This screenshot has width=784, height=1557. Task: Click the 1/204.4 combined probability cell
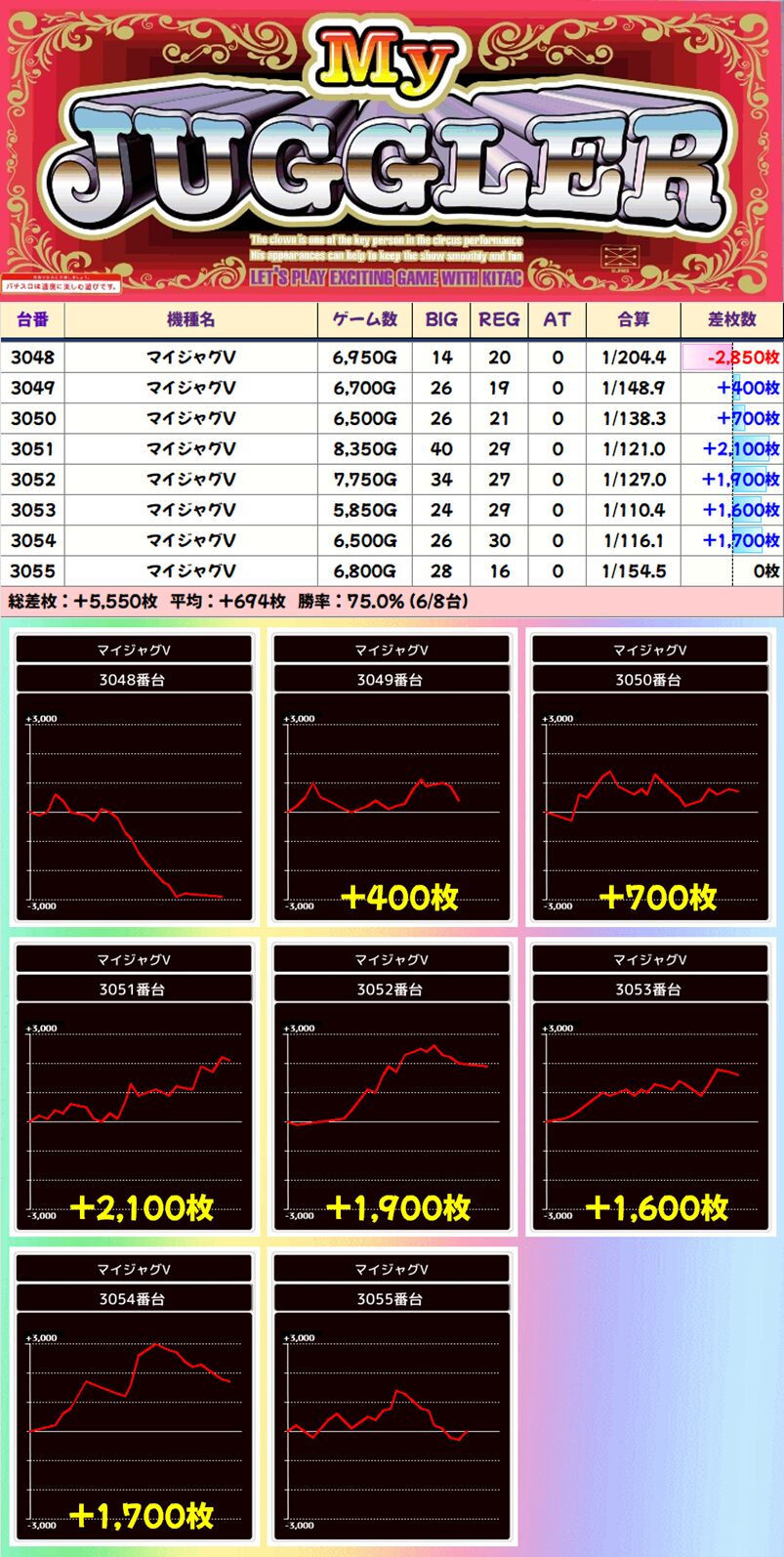pyautogui.click(x=634, y=358)
